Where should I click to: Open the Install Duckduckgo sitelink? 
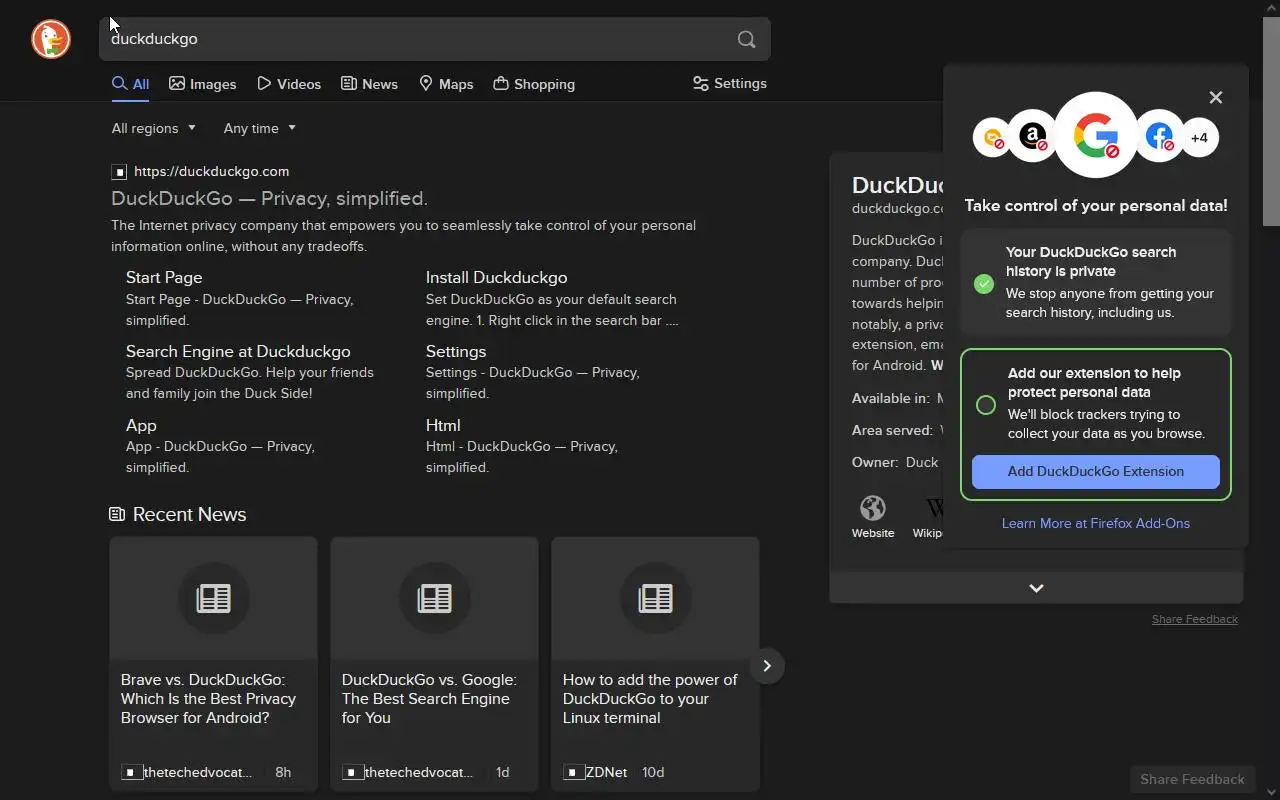(496, 277)
